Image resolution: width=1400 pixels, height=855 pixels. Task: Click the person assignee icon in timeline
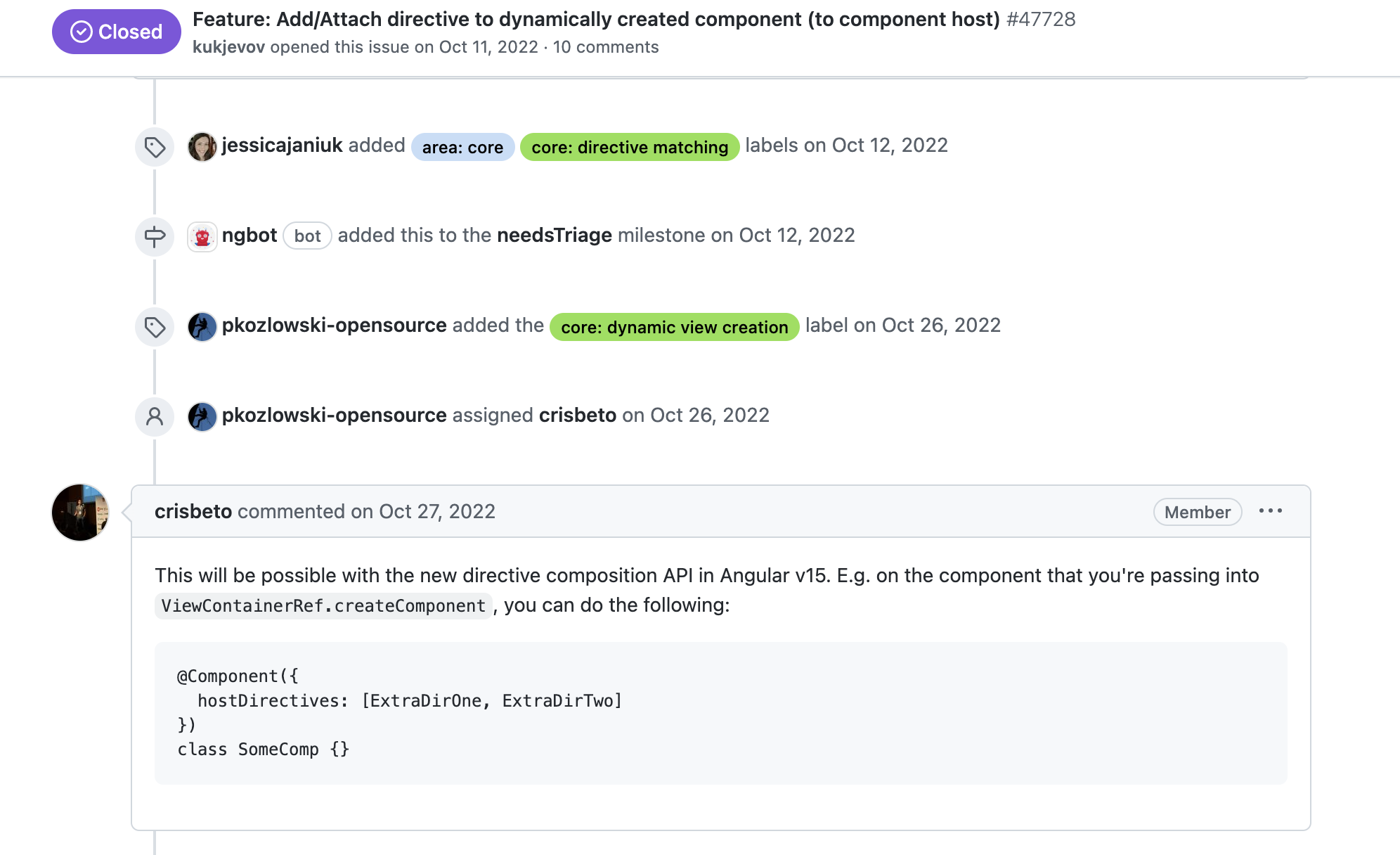coord(155,417)
